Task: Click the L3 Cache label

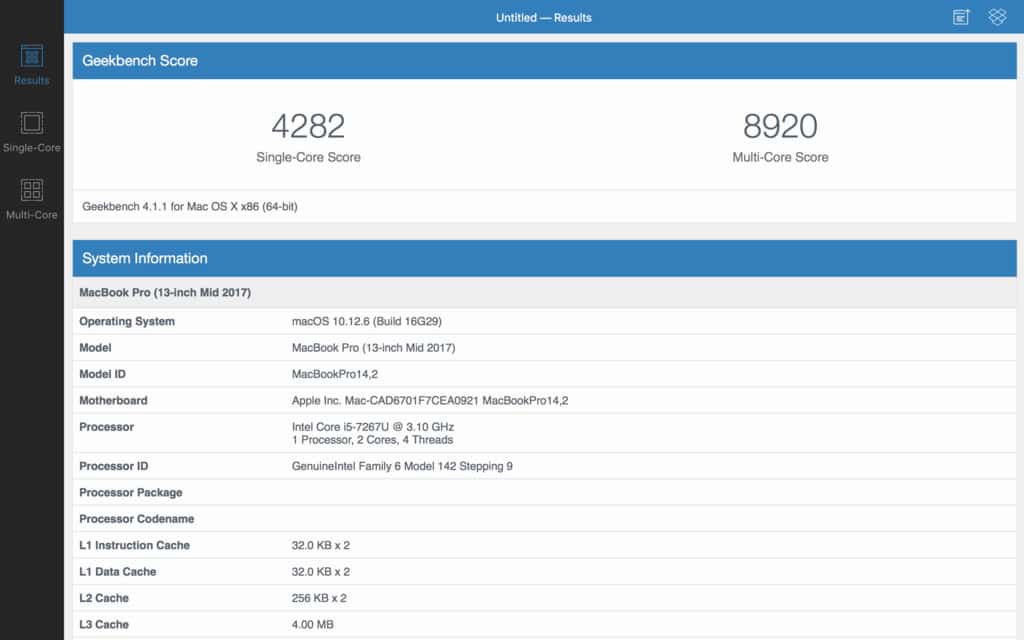Action: tap(104, 625)
